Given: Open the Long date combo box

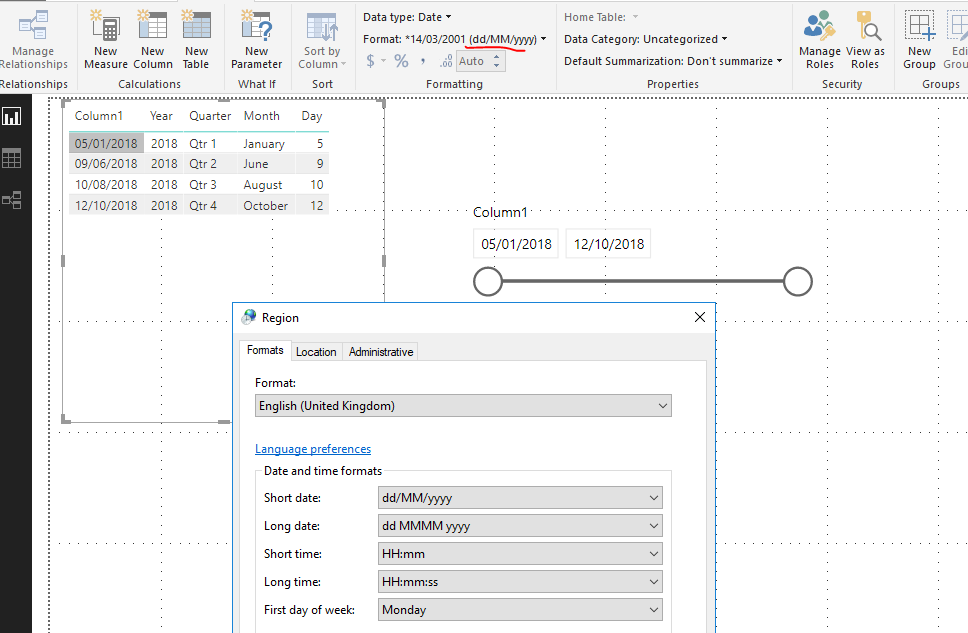Looking at the screenshot, I should click(x=520, y=526).
